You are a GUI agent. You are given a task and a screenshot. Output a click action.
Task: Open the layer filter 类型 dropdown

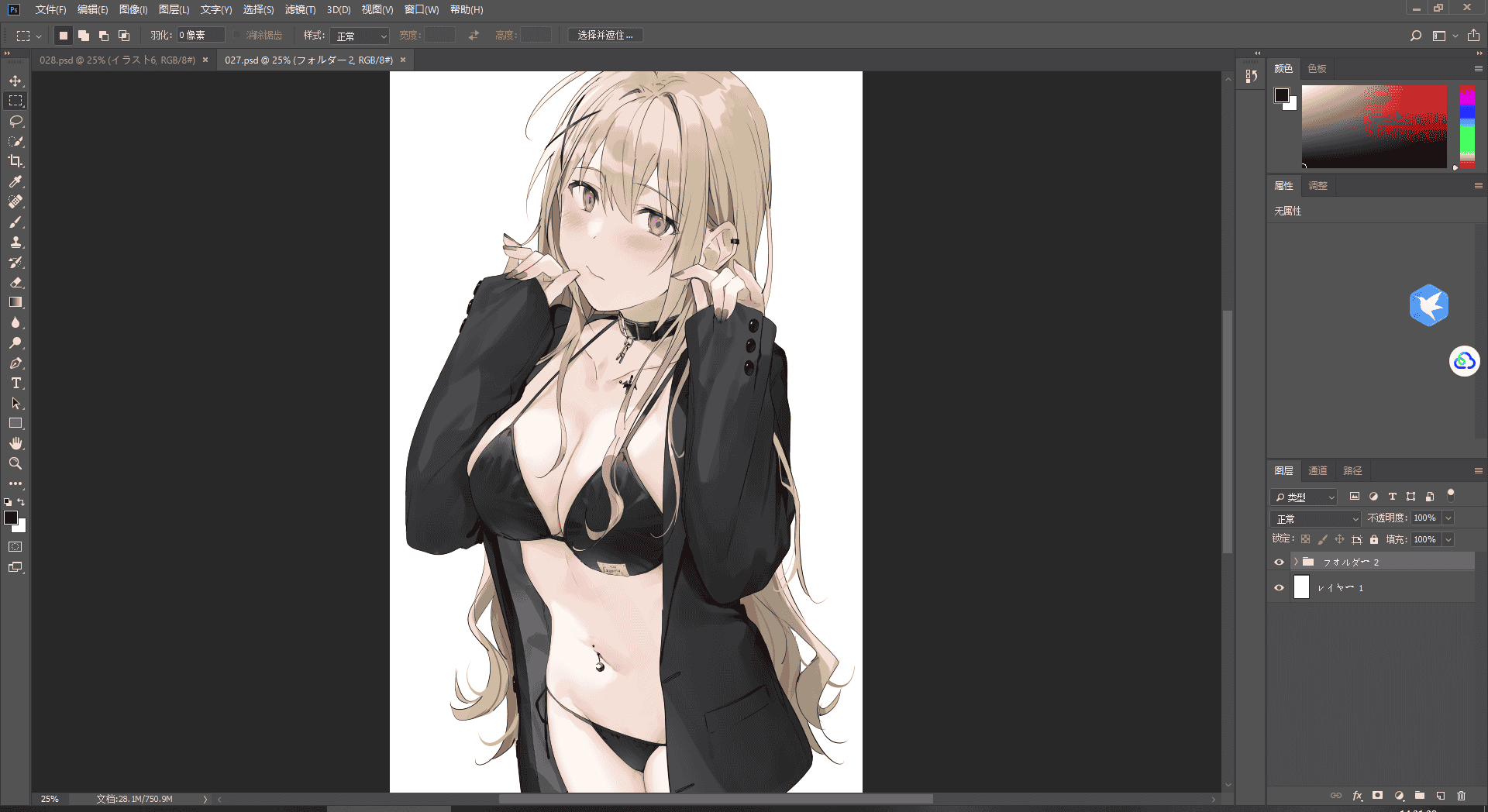[x=1304, y=497]
